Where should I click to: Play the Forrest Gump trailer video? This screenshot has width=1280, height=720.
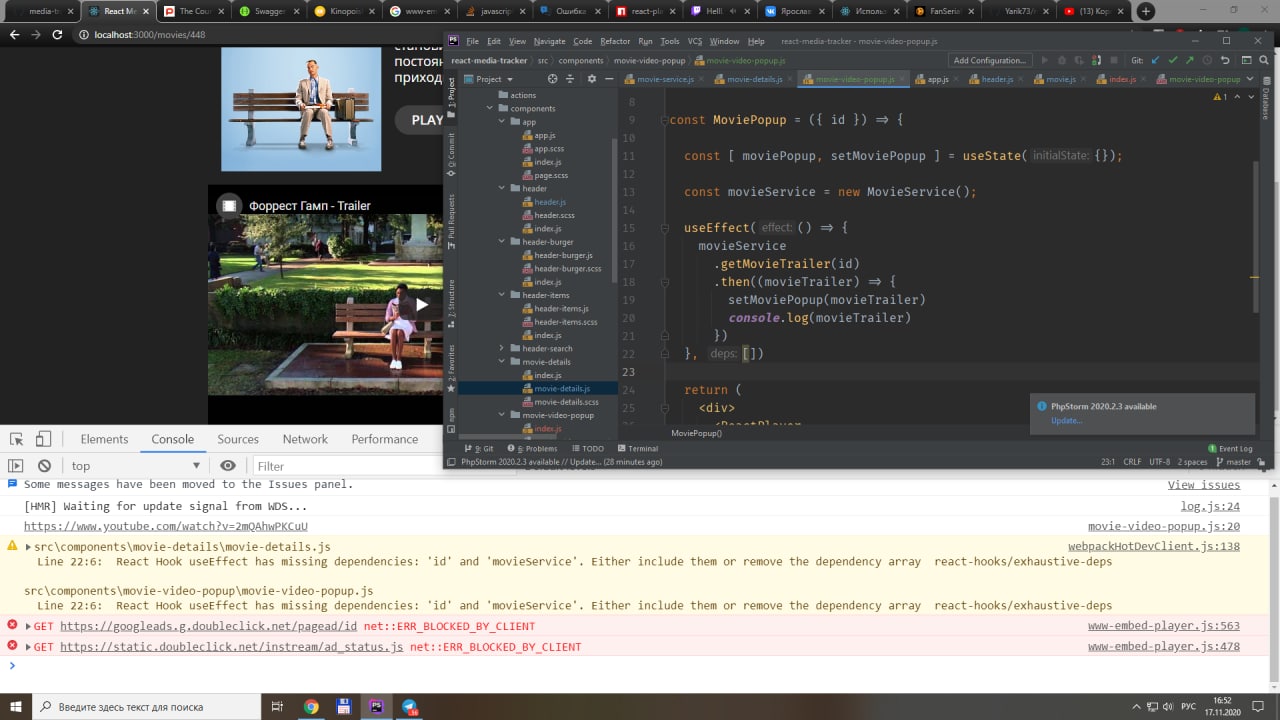click(421, 305)
